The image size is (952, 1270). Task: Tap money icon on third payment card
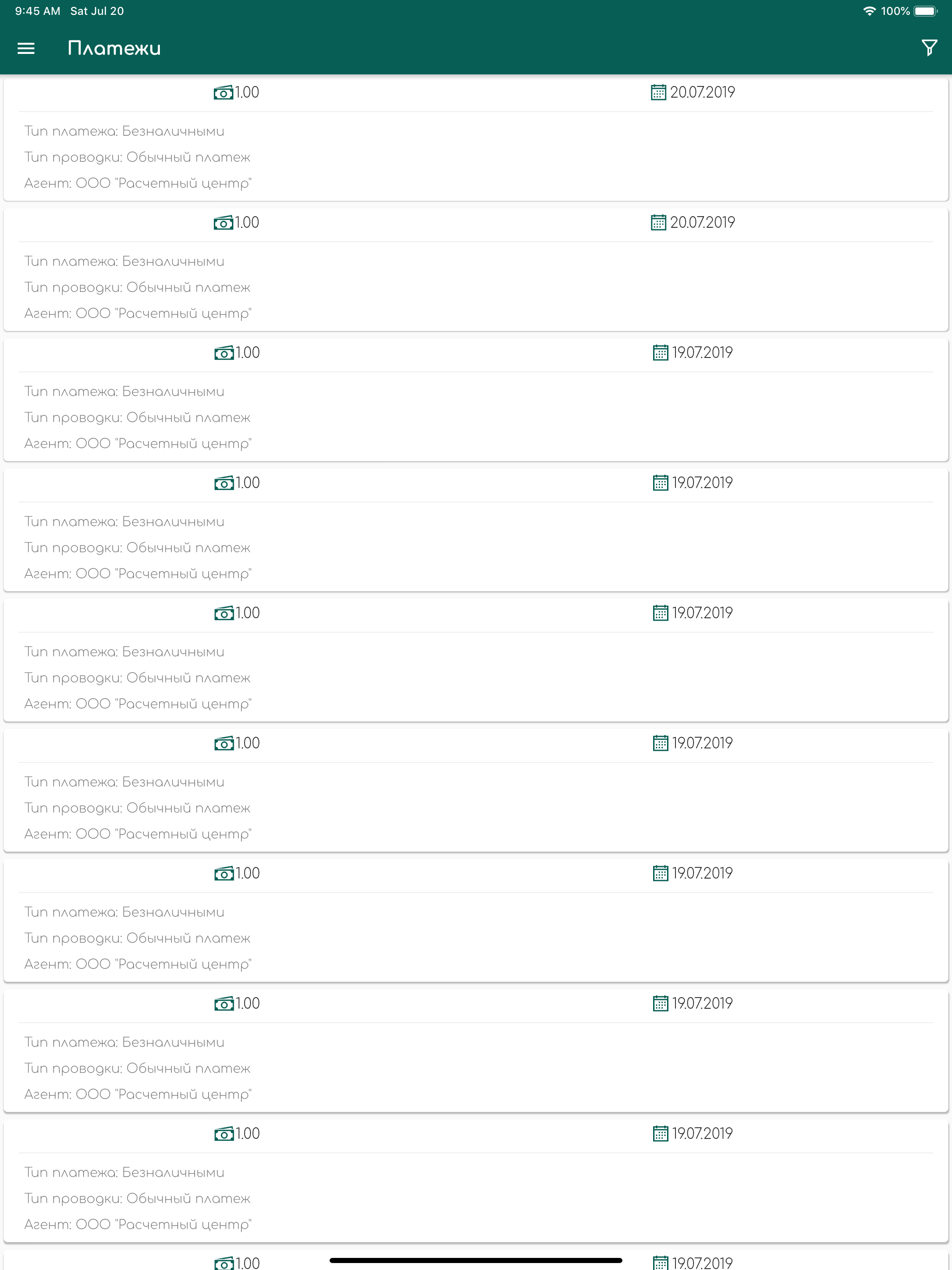(224, 353)
